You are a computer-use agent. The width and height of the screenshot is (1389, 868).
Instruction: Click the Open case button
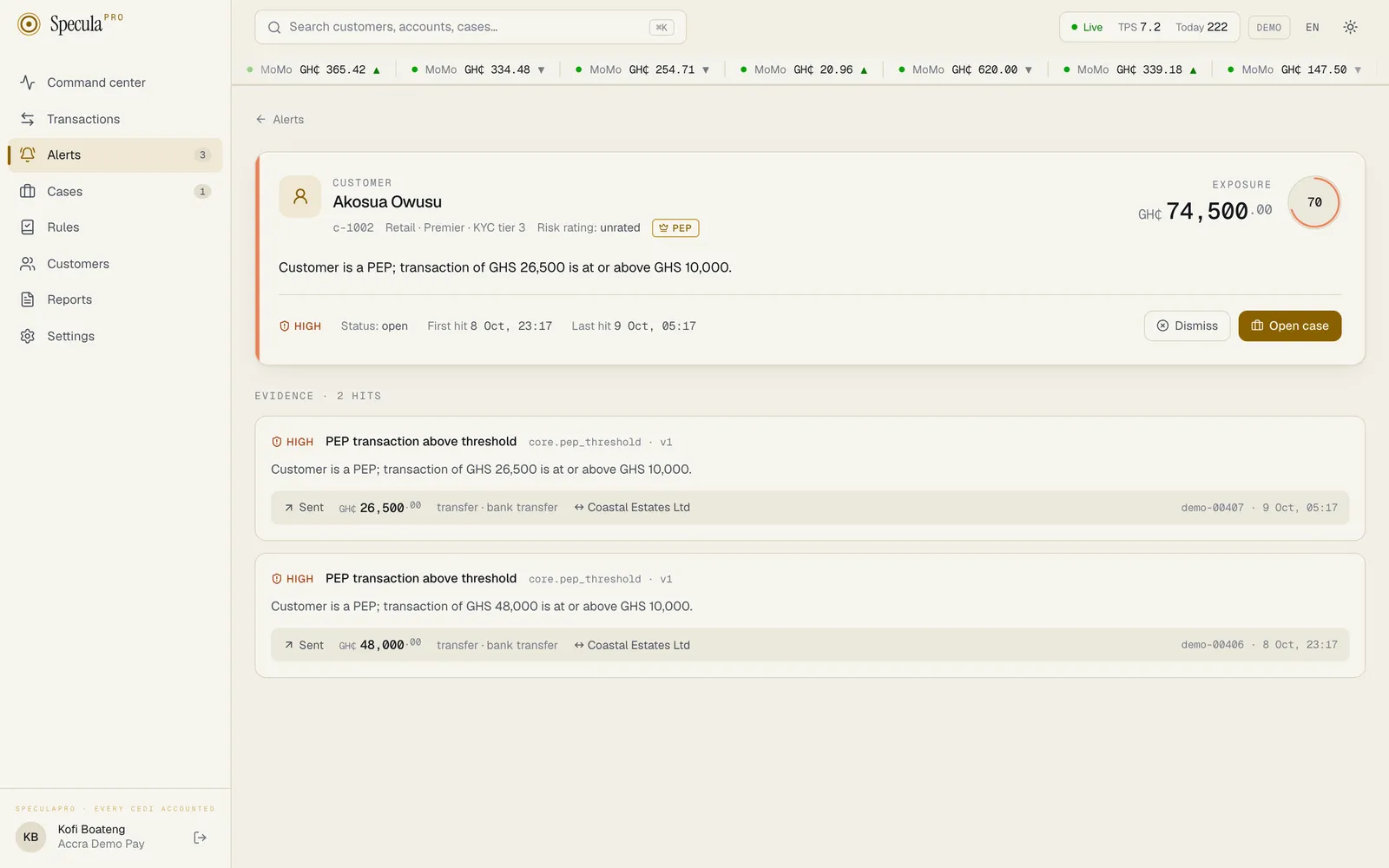(x=1290, y=325)
